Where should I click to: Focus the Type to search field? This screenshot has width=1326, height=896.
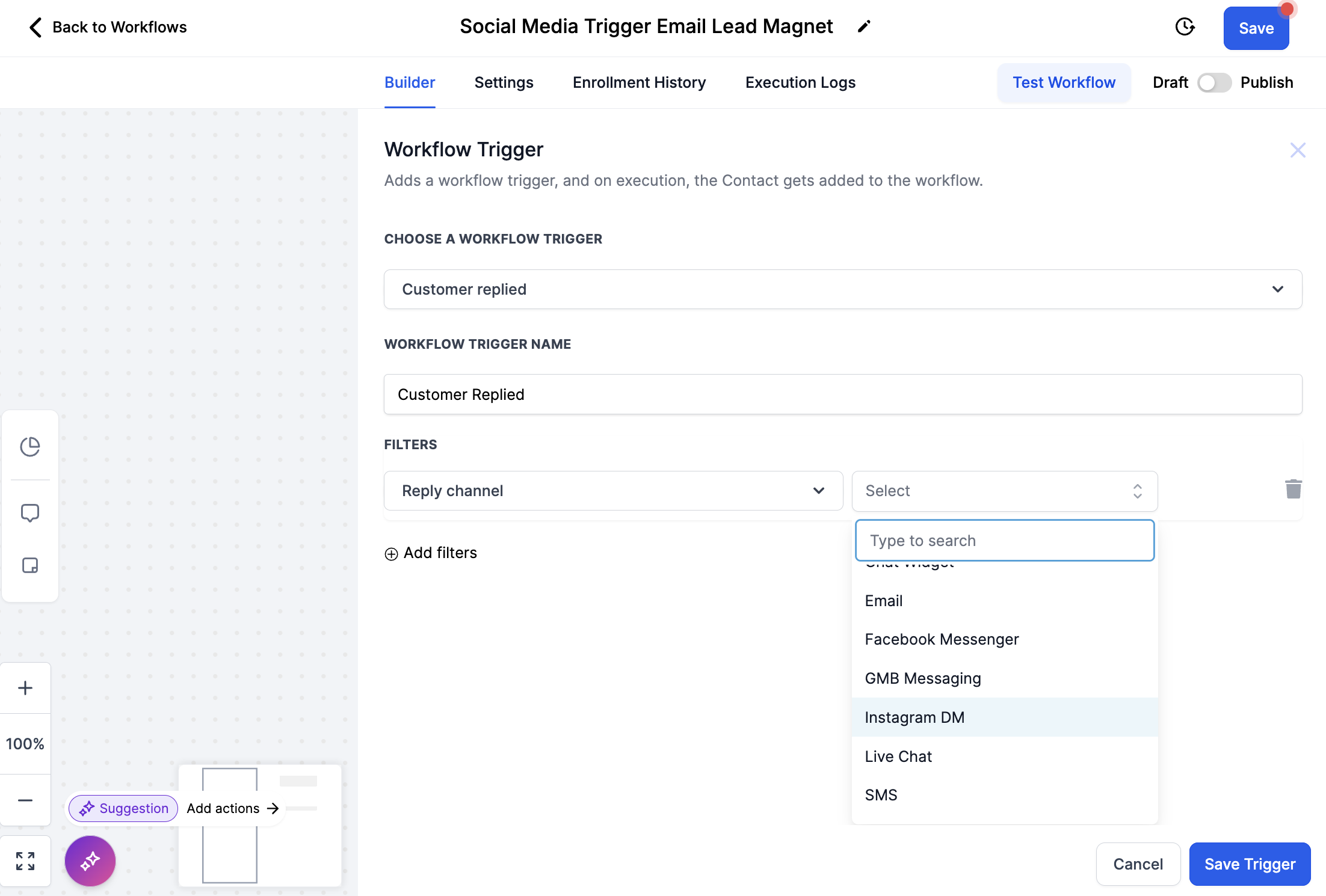1004,541
